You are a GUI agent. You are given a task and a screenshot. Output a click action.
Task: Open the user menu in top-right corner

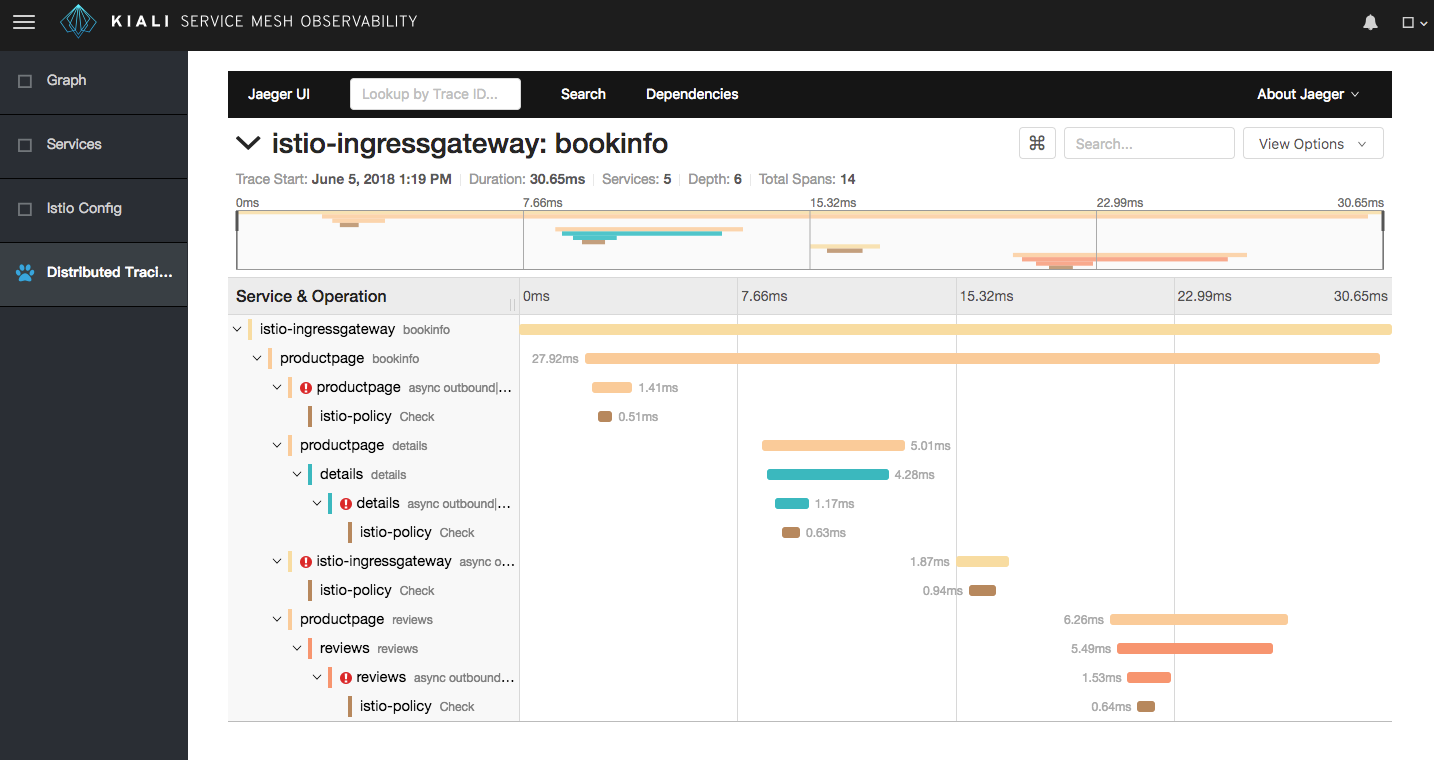point(1414,22)
